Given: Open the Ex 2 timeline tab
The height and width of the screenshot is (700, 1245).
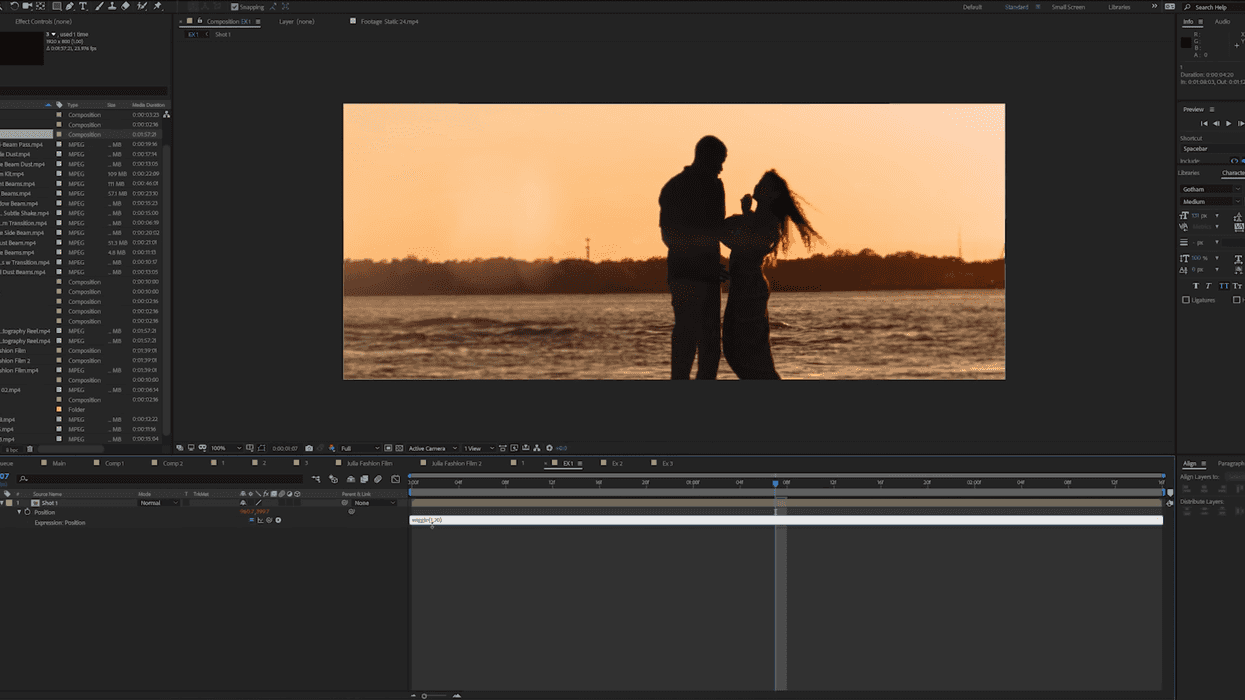Looking at the screenshot, I should [617, 463].
